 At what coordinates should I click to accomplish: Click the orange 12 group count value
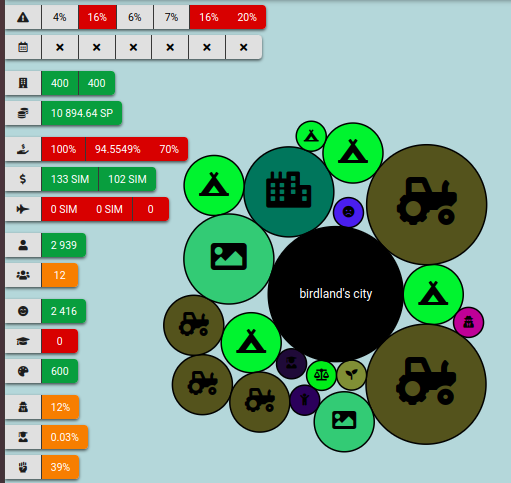pos(60,275)
